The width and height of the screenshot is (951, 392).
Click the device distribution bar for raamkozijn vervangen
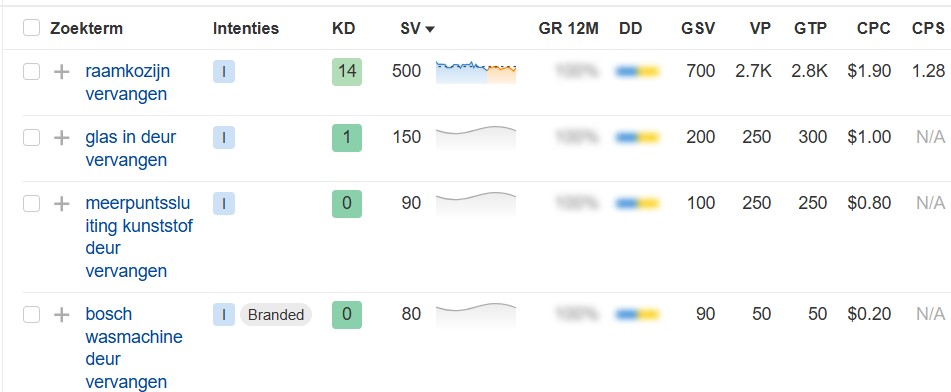point(637,72)
